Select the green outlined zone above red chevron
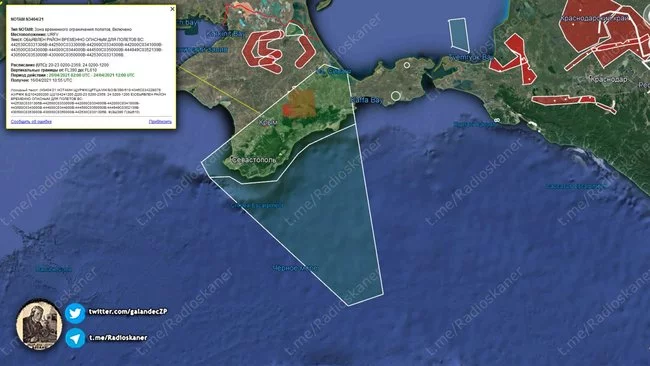 293,29
